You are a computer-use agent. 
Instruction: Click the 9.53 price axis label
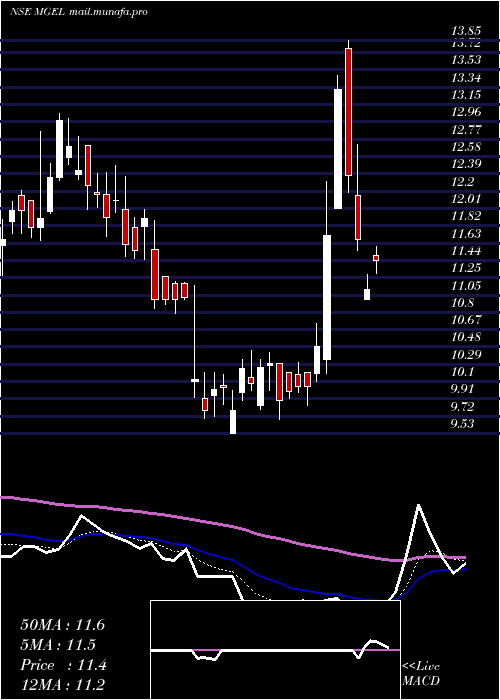click(x=462, y=424)
